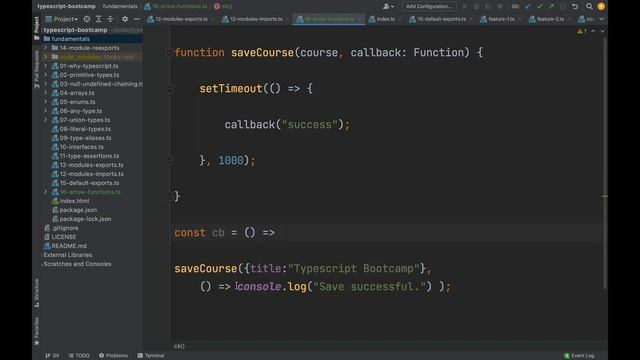
Task: Click Git Update Project arrow icon
Action: tap(528, 7)
